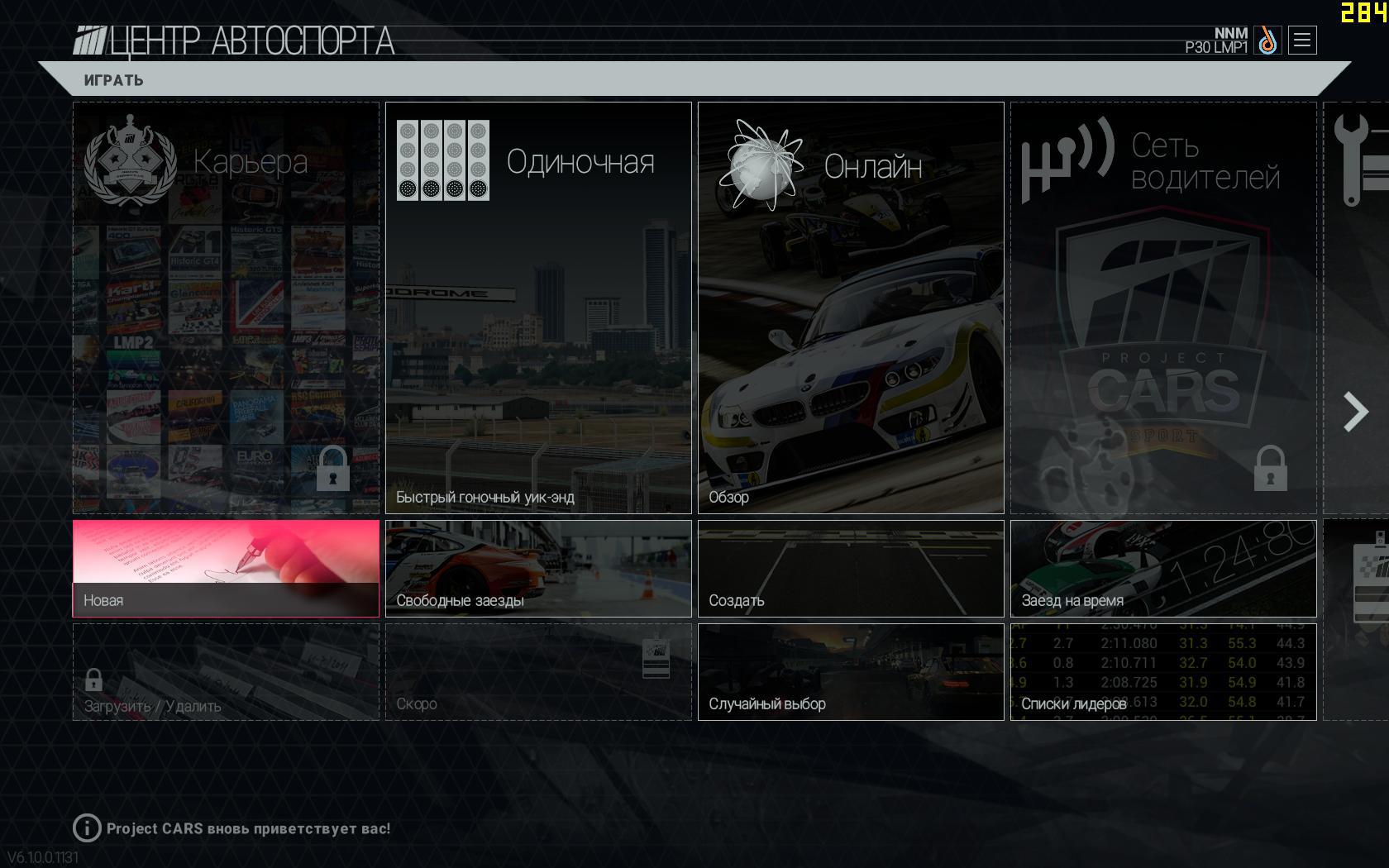Click the flame profile badge icon

coord(1267,41)
